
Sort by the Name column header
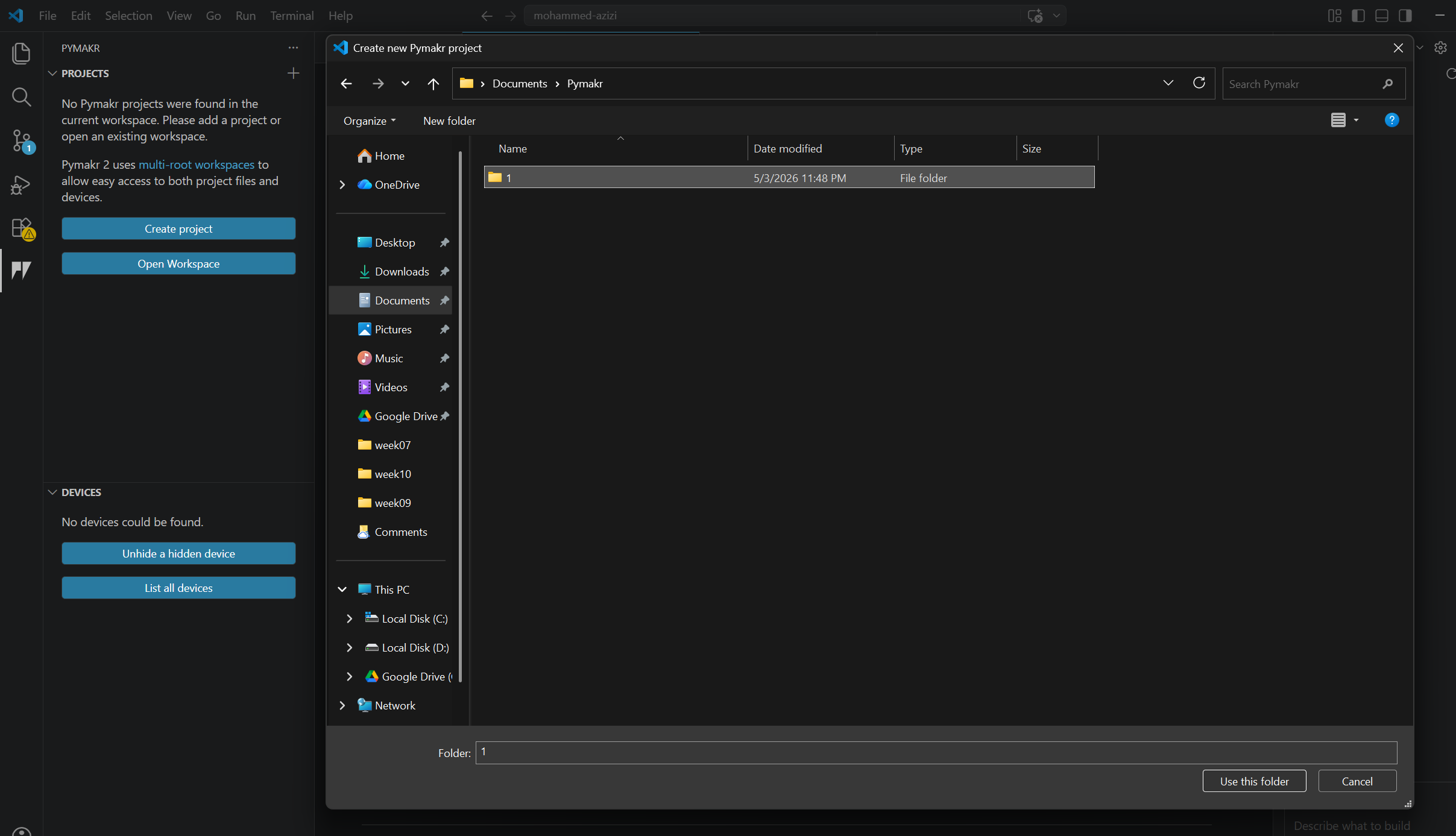(x=615, y=148)
